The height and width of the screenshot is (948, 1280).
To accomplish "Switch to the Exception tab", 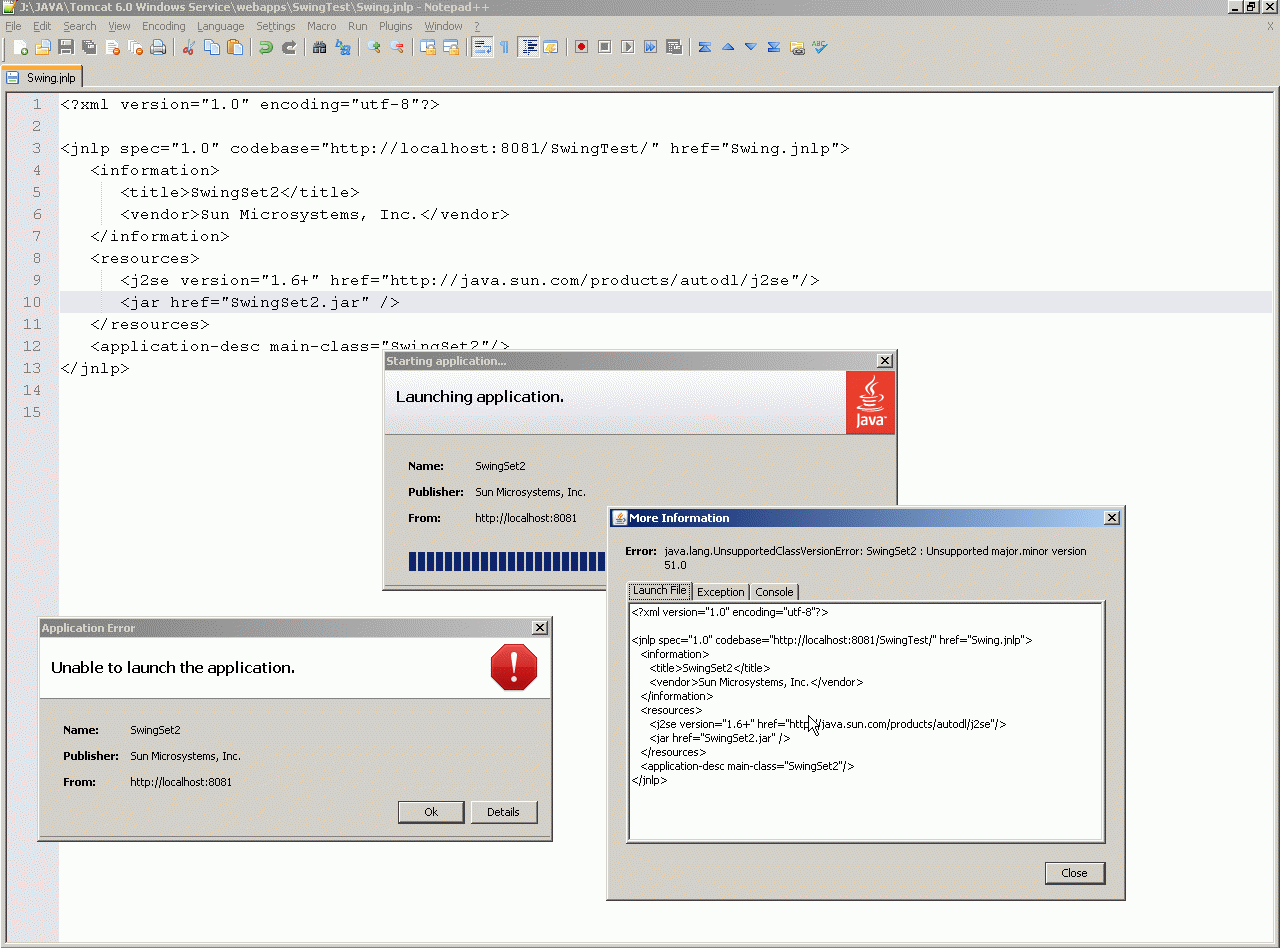I will 720,592.
